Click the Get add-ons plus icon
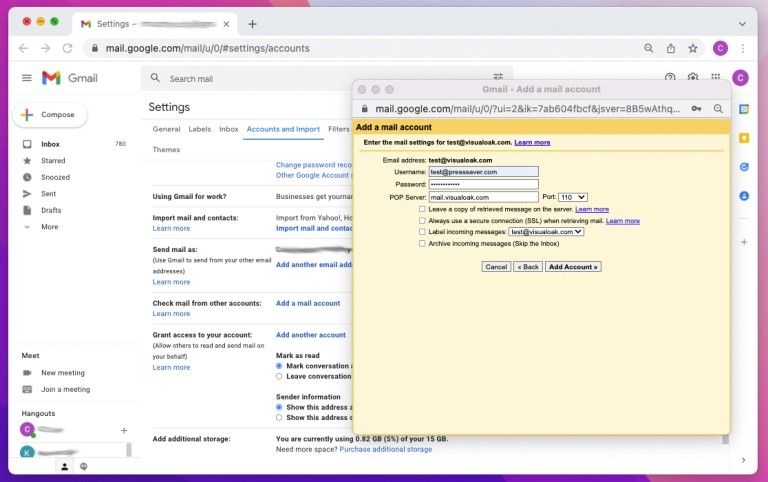 tap(744, 242)
